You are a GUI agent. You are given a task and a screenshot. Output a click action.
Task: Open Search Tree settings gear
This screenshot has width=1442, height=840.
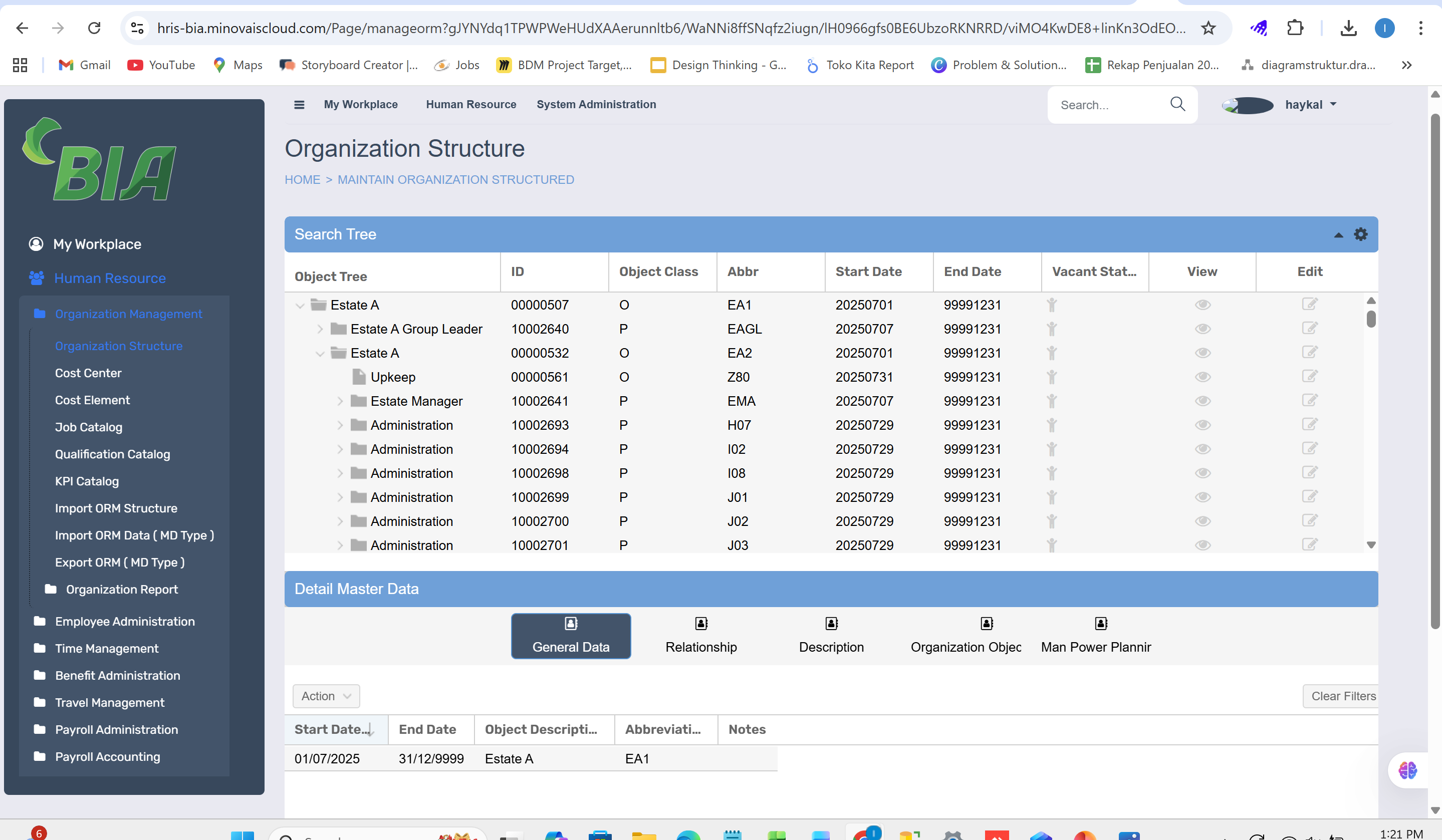(1360, 234)
